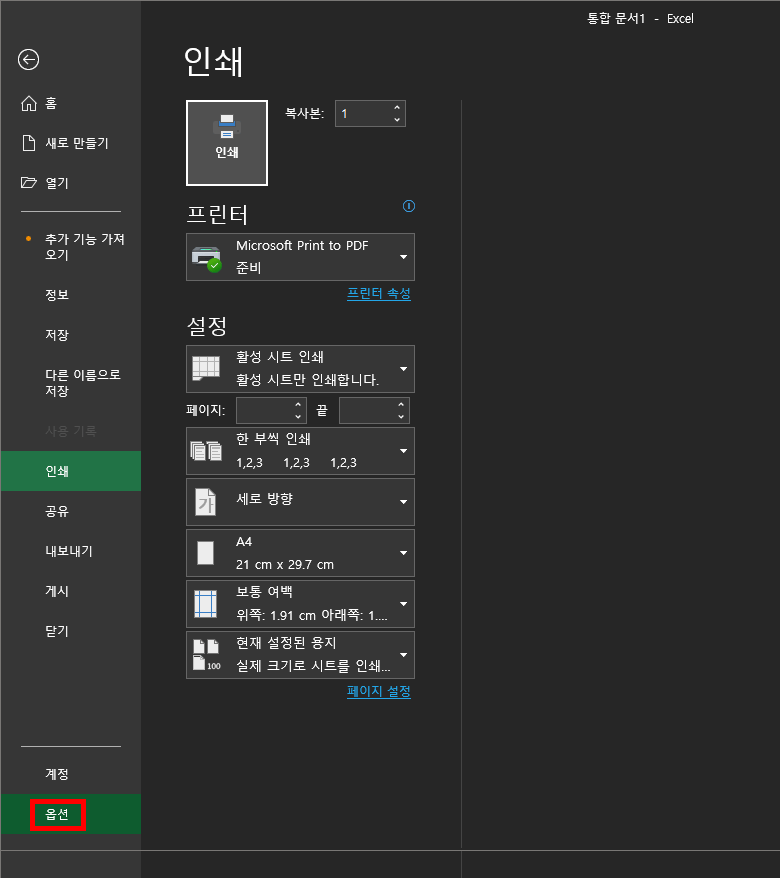Open the 페이지 설정 link
780x878 pixels.
click(379, 692)
